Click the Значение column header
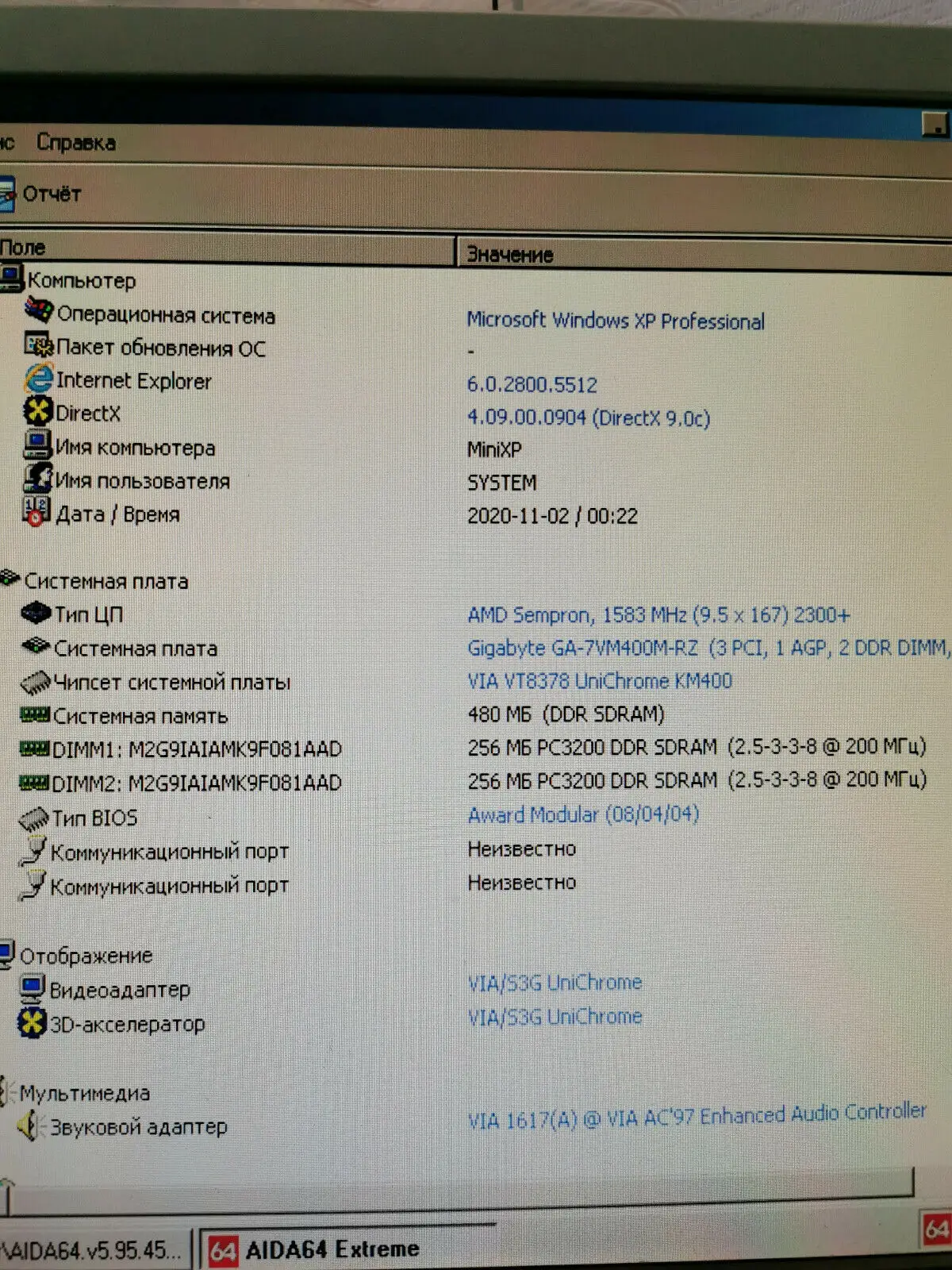Screen dimensions: 952x1270 coord(704,254)
